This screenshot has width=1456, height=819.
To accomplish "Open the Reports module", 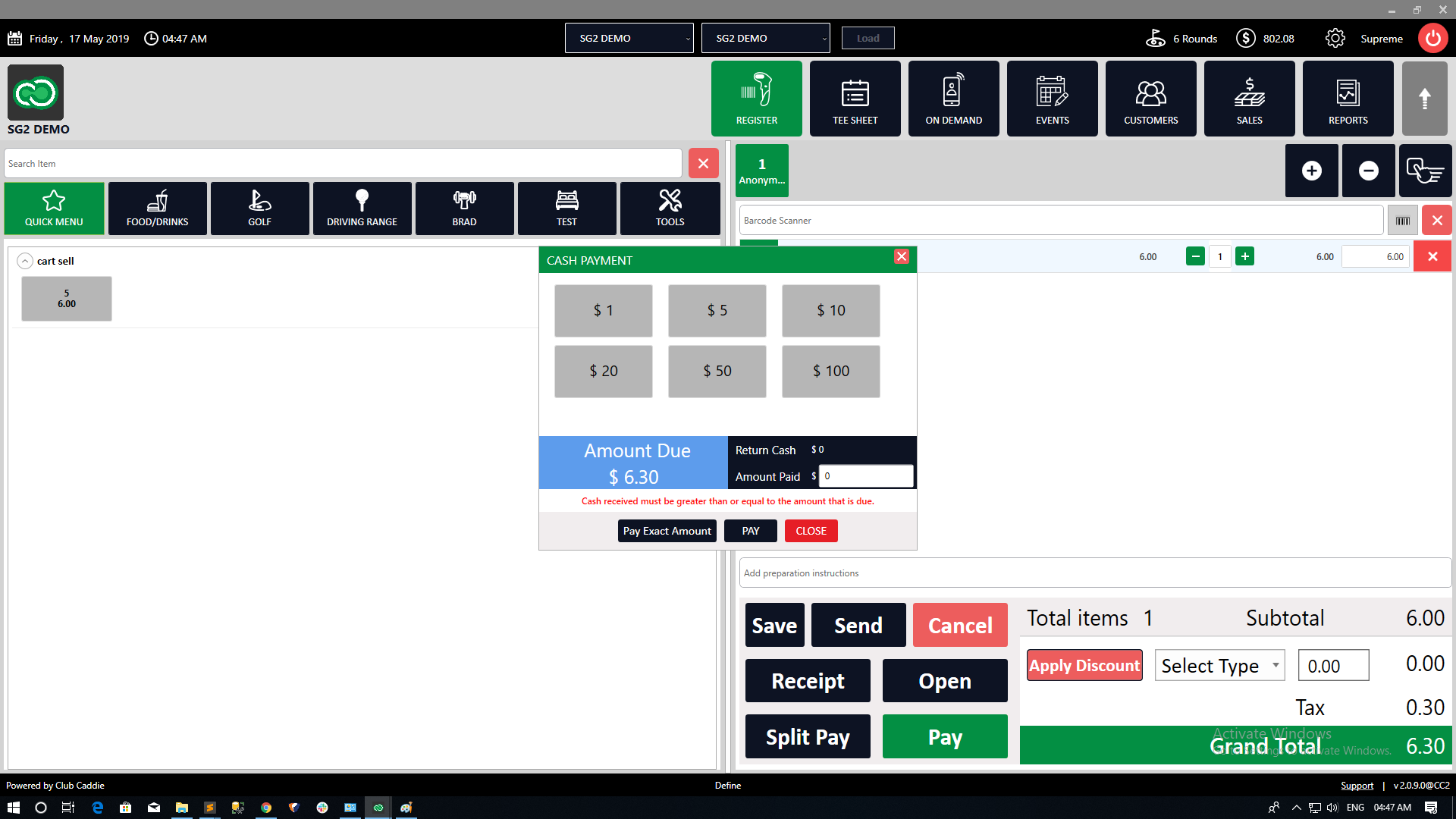I will [1348, 99].
